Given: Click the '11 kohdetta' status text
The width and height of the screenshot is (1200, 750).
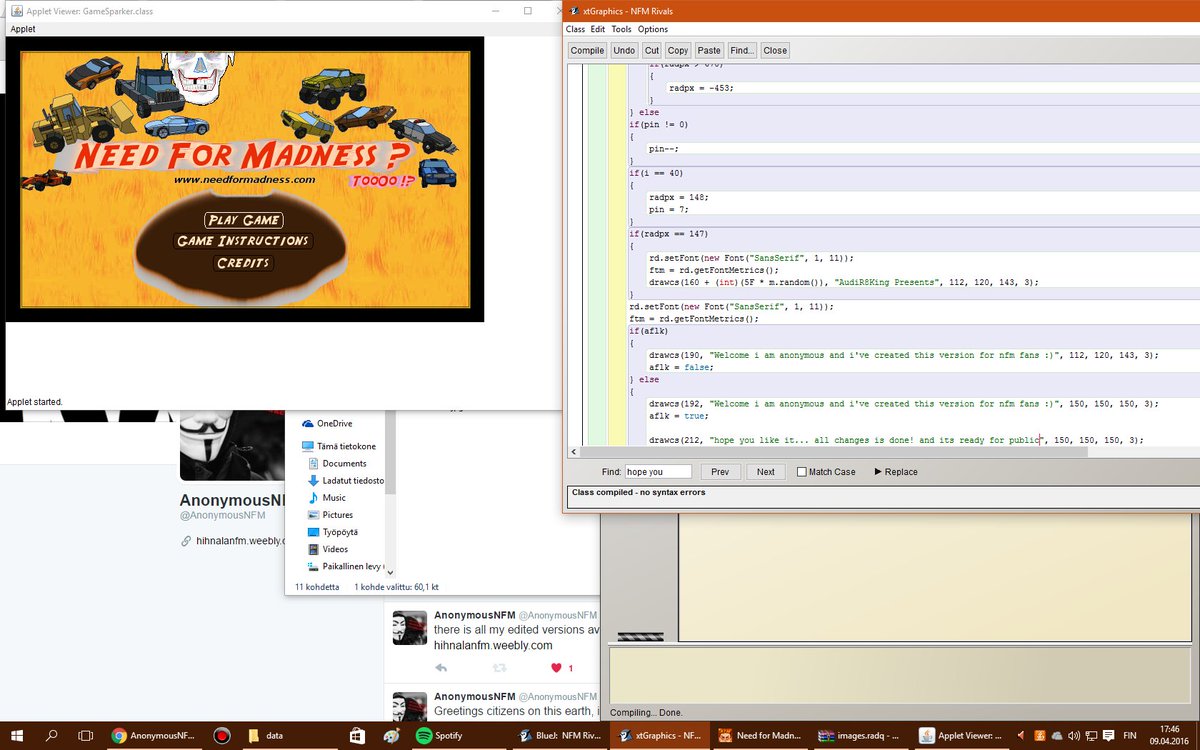Looking at the screenshot, I should tap(317, 587).
